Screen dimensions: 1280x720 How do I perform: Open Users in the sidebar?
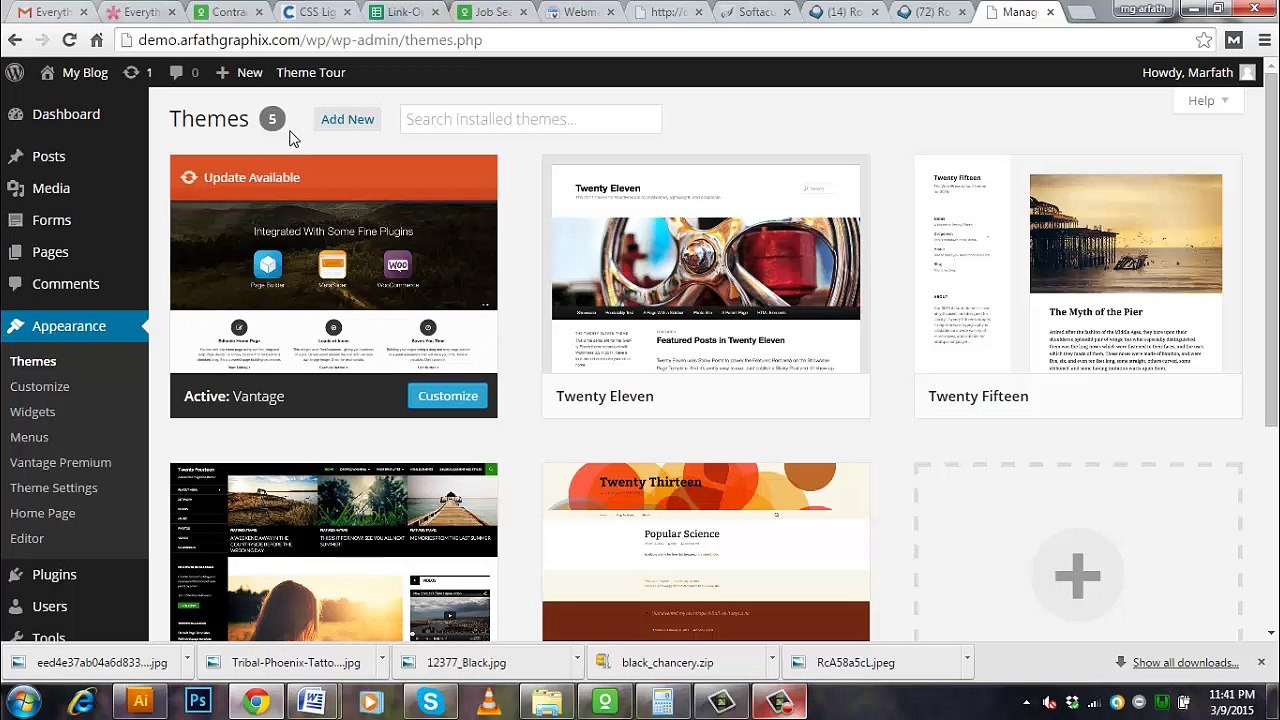coord(74,606)
